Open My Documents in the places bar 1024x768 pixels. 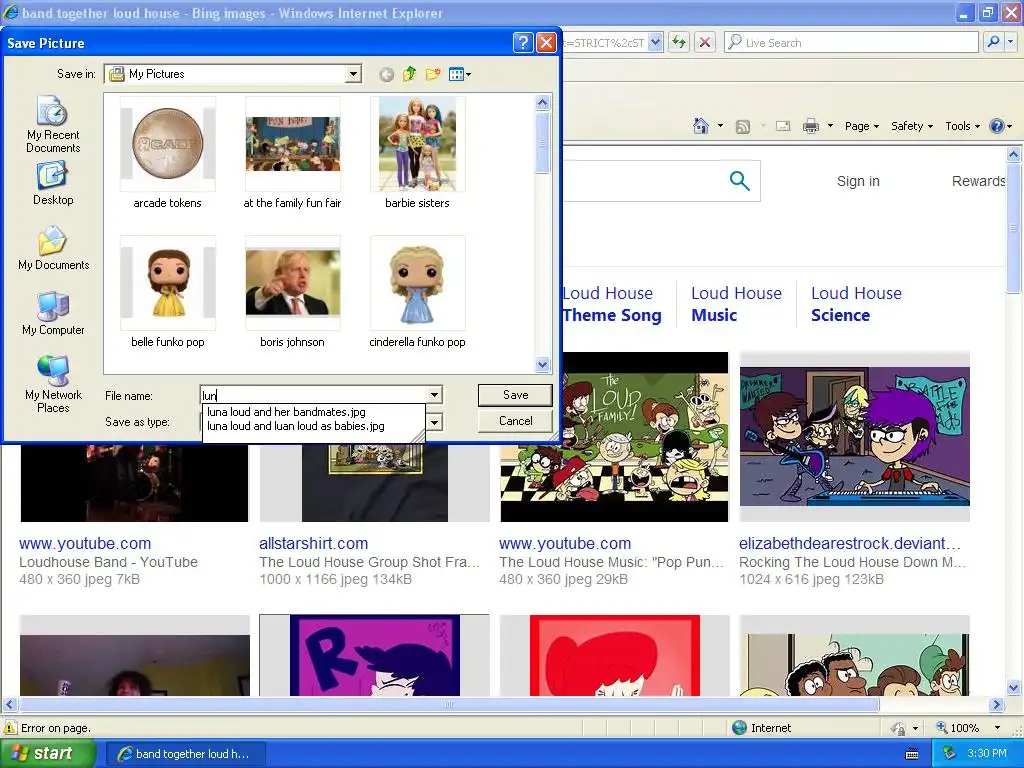click(x=53, y=248)
